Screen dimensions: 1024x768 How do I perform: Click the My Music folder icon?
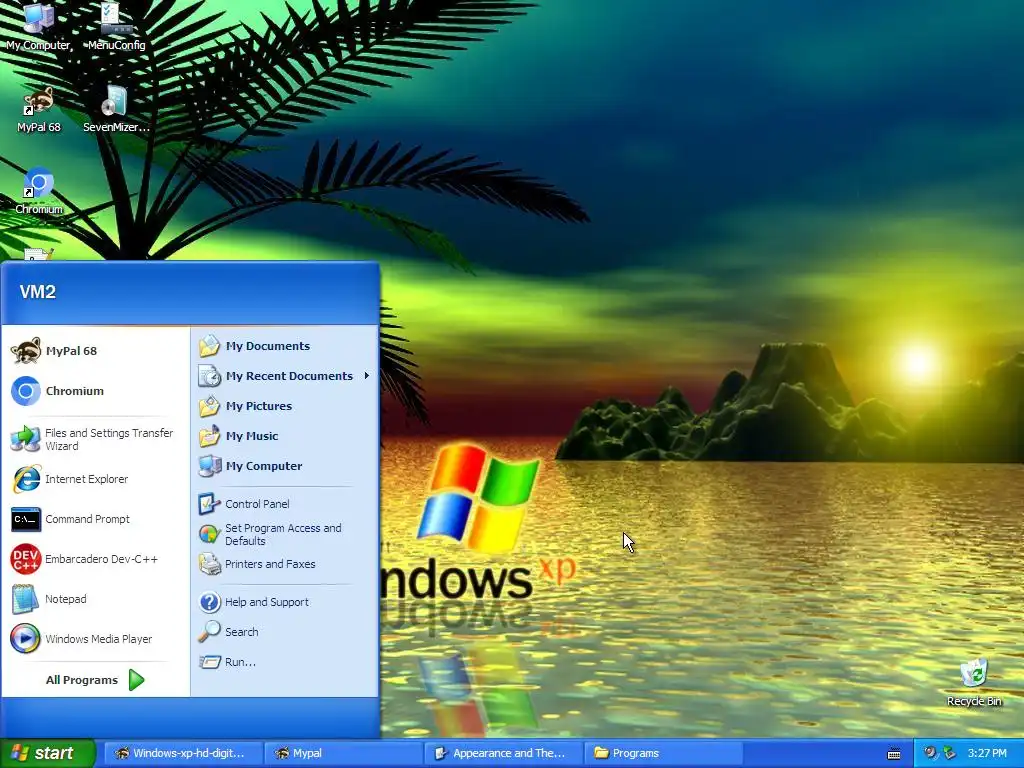[210, 436]
